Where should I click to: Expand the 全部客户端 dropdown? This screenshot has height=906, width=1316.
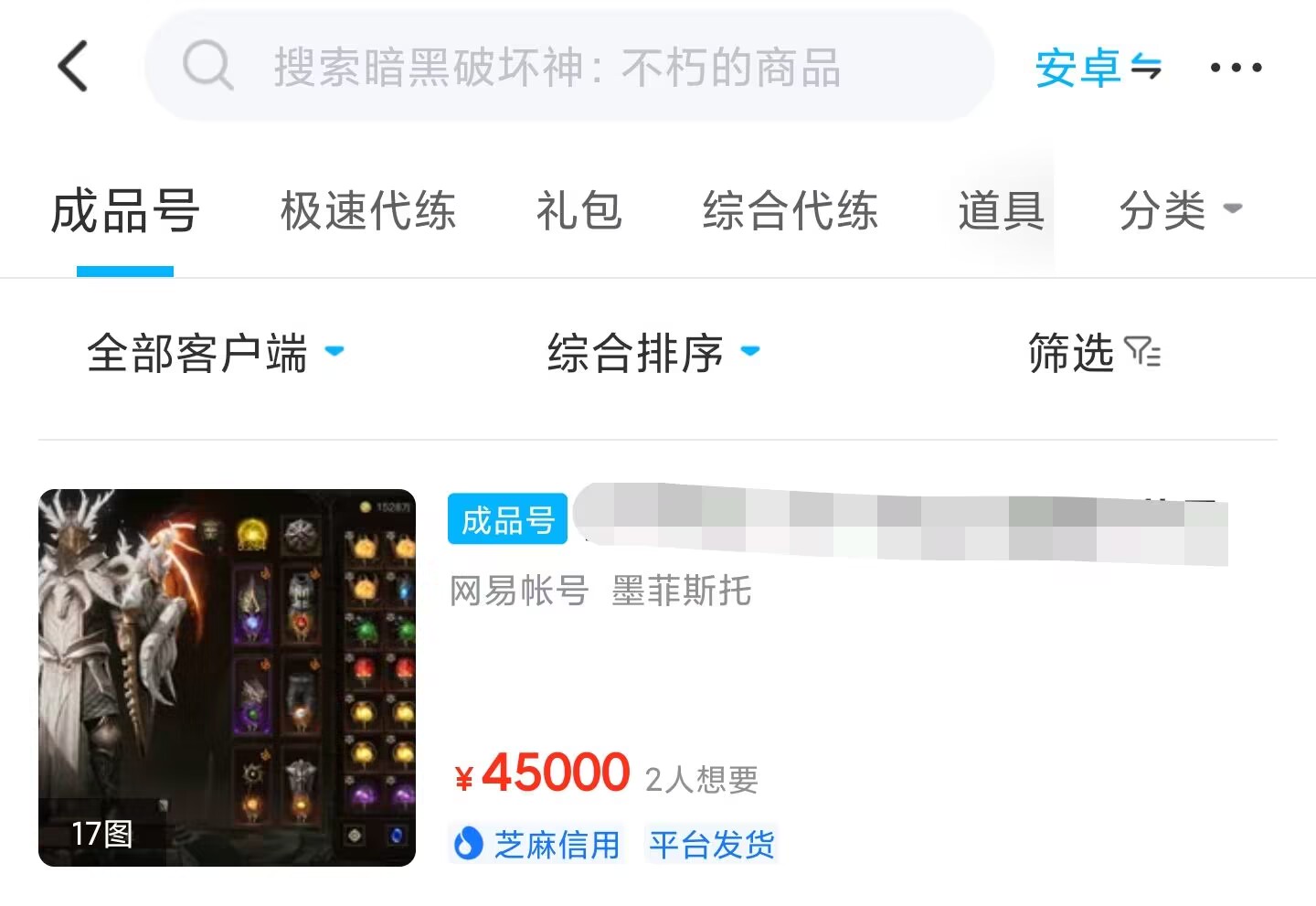click(x=216, y=353)
